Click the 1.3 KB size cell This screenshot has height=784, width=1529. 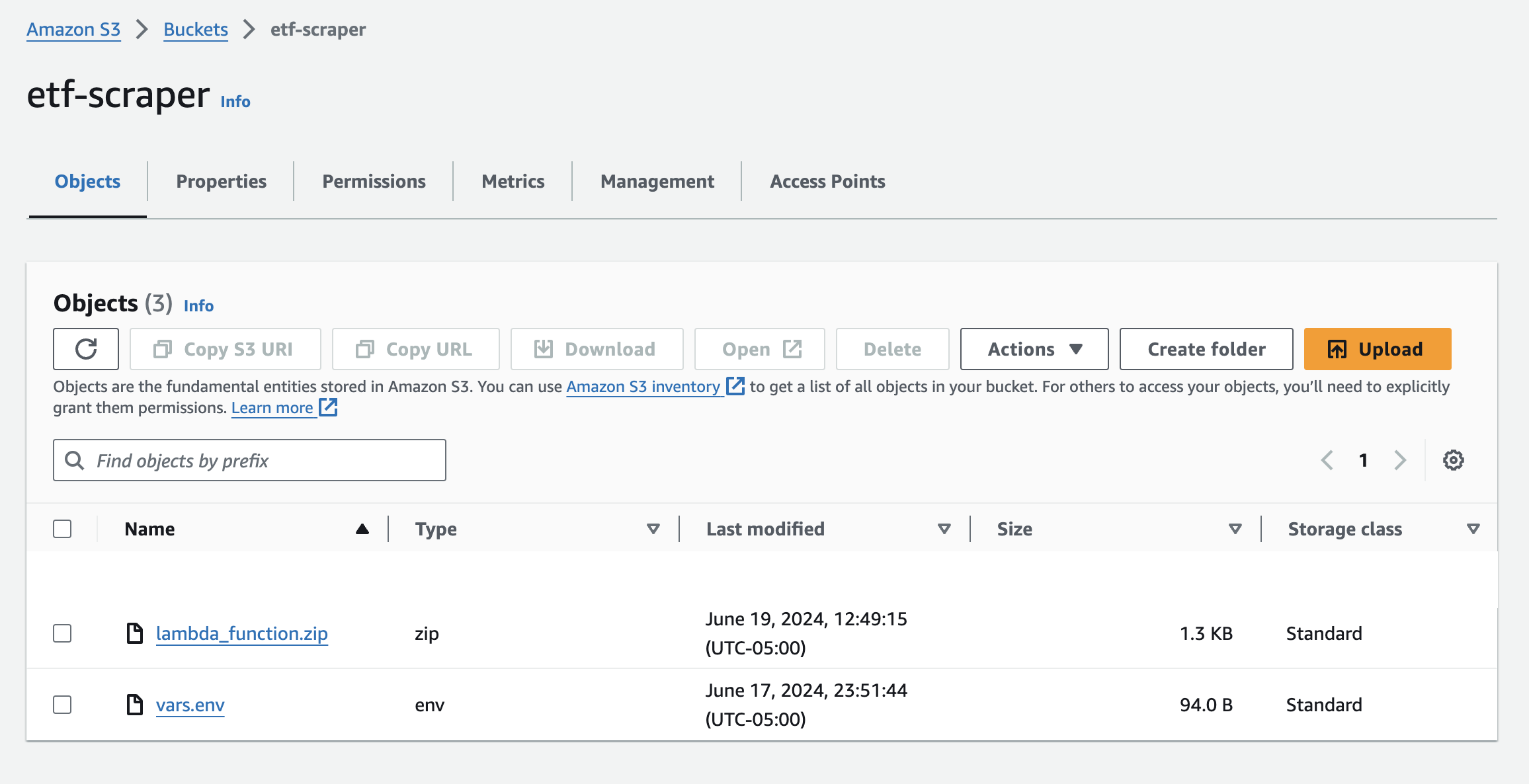(x=1206, y=633)
